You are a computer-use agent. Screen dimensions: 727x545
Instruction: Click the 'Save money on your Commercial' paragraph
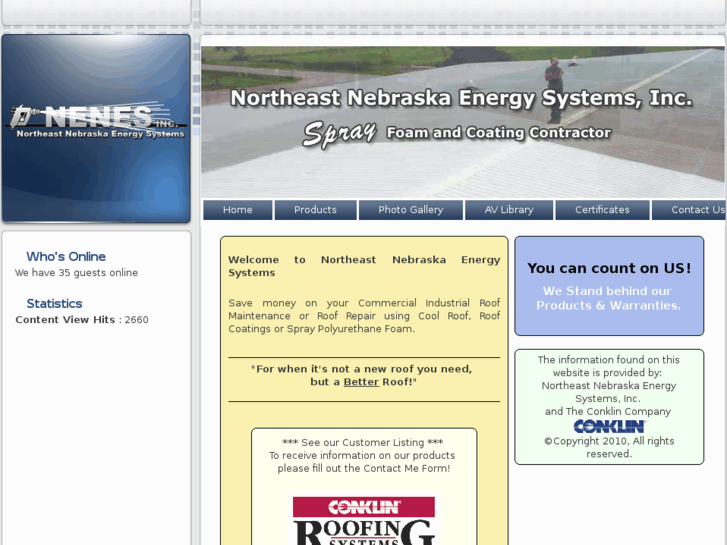pyautogui.click(x=364, y=316)
